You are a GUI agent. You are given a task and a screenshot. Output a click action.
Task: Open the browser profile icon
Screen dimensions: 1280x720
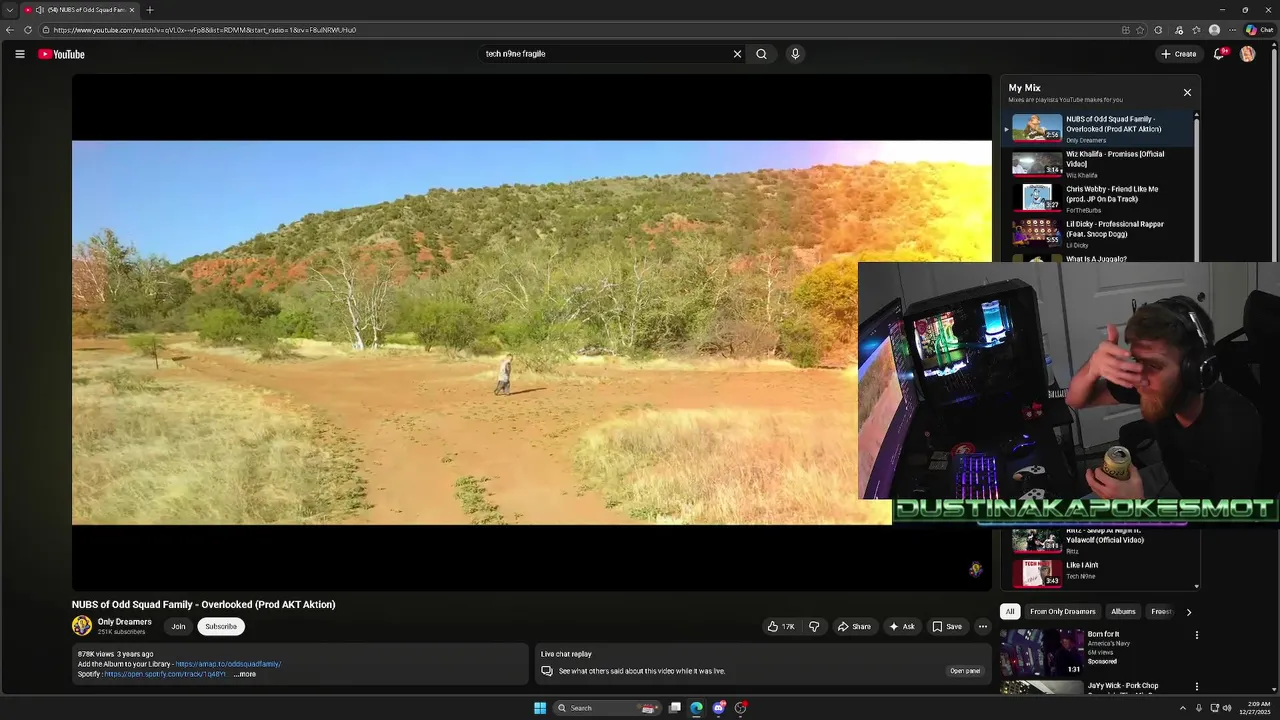point(1215,30)
